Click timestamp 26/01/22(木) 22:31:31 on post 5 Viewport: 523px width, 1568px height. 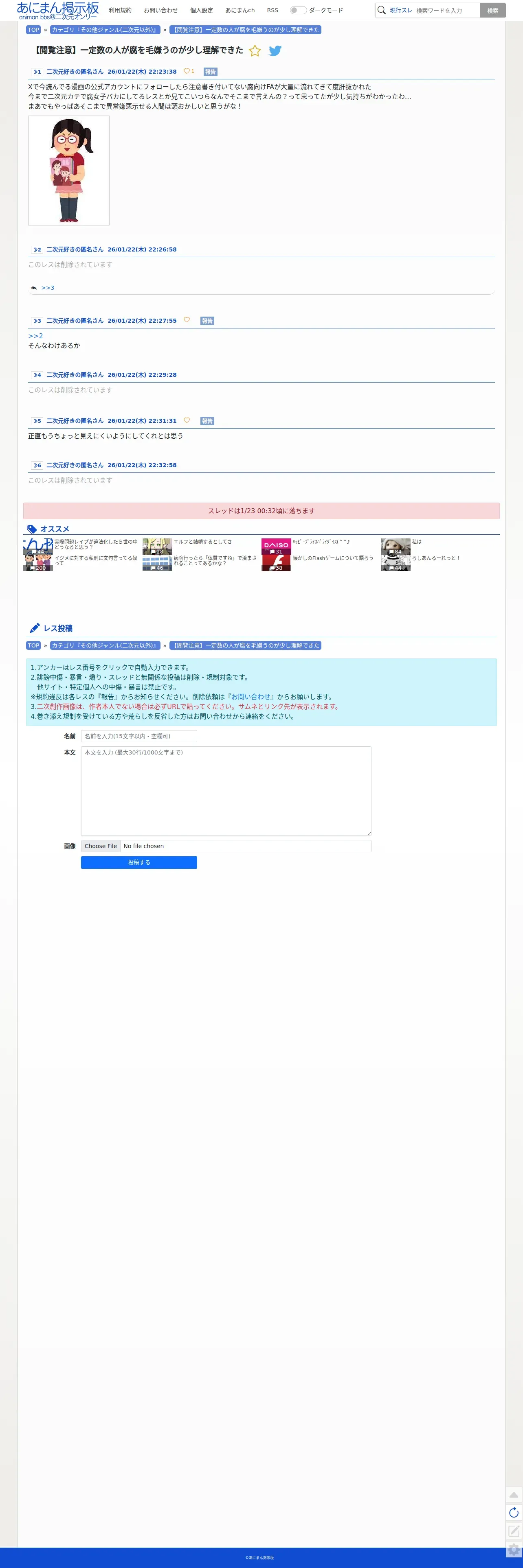[142, 421]
